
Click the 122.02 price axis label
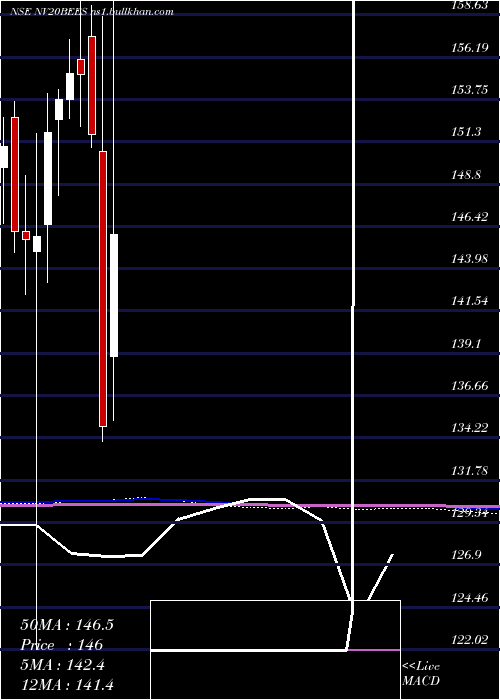[470, 640]
